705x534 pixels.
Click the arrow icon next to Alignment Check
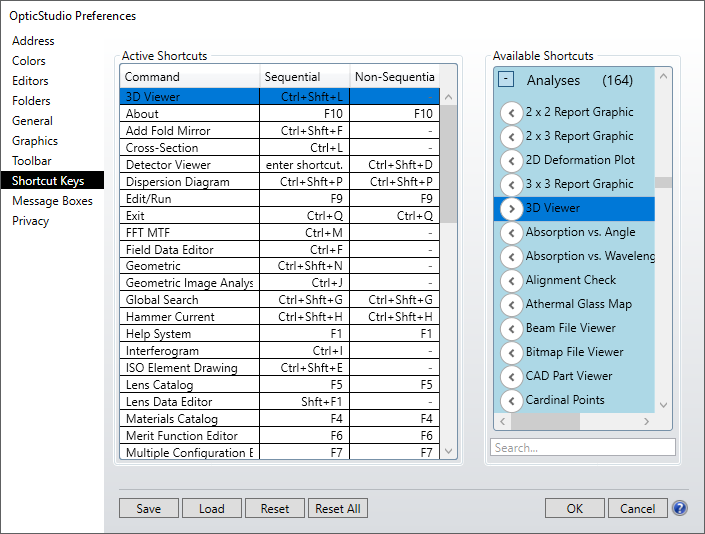511,280
